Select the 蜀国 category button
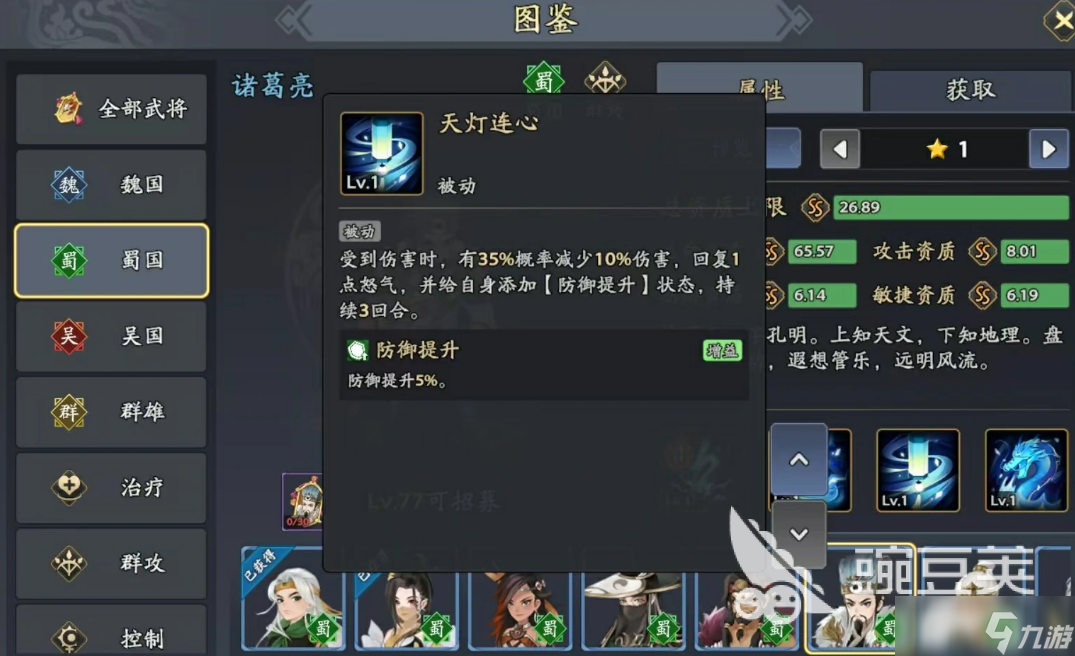The image size is (1075, 656). 111,260
